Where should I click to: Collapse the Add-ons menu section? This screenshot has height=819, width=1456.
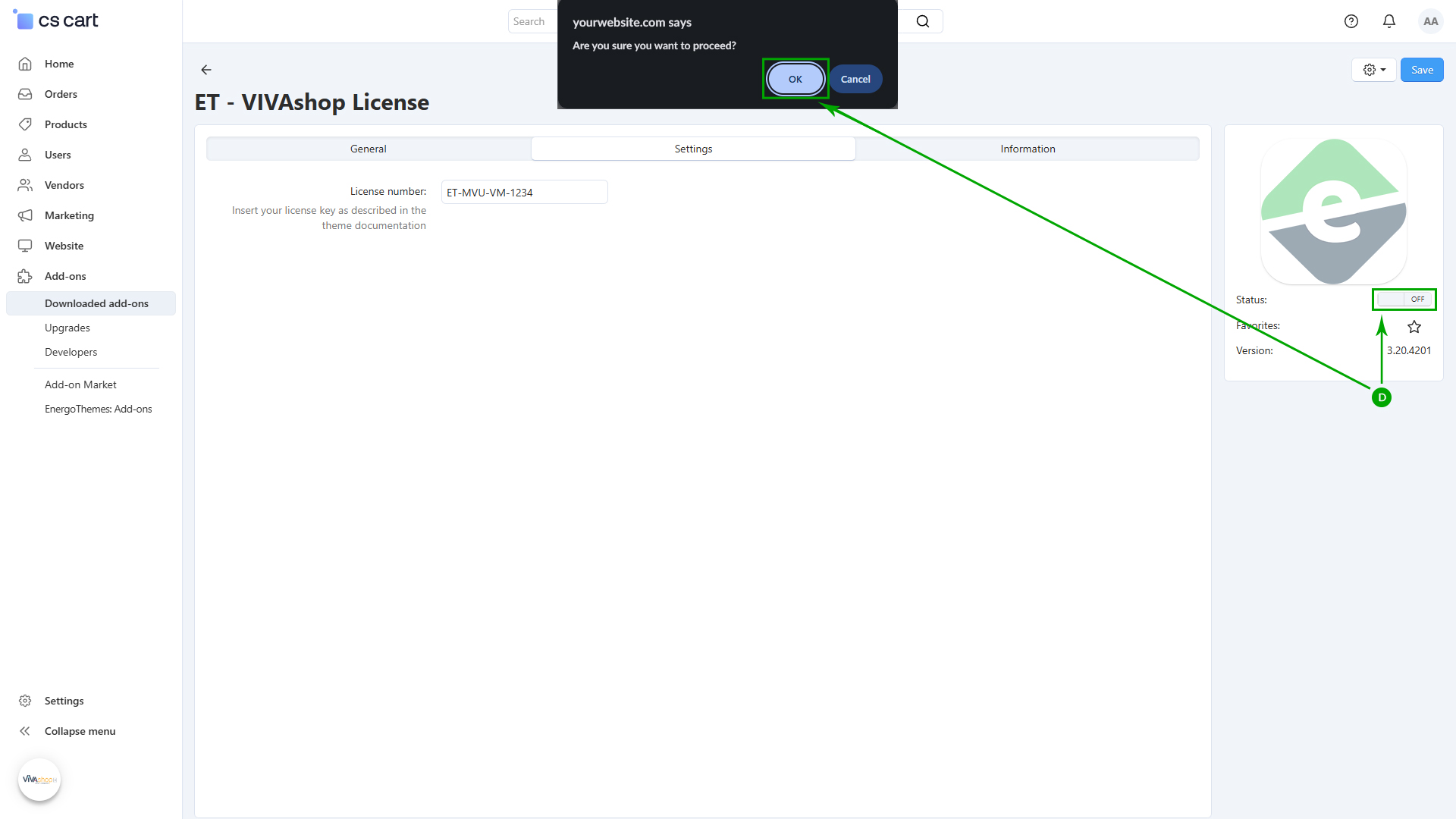pos(65,276)
